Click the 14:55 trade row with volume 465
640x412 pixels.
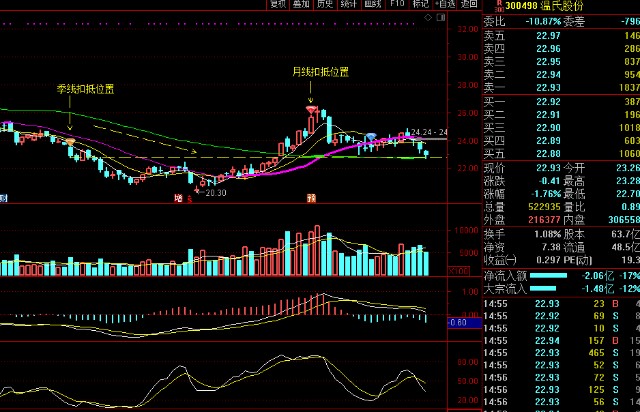click(x=561, y=353)
